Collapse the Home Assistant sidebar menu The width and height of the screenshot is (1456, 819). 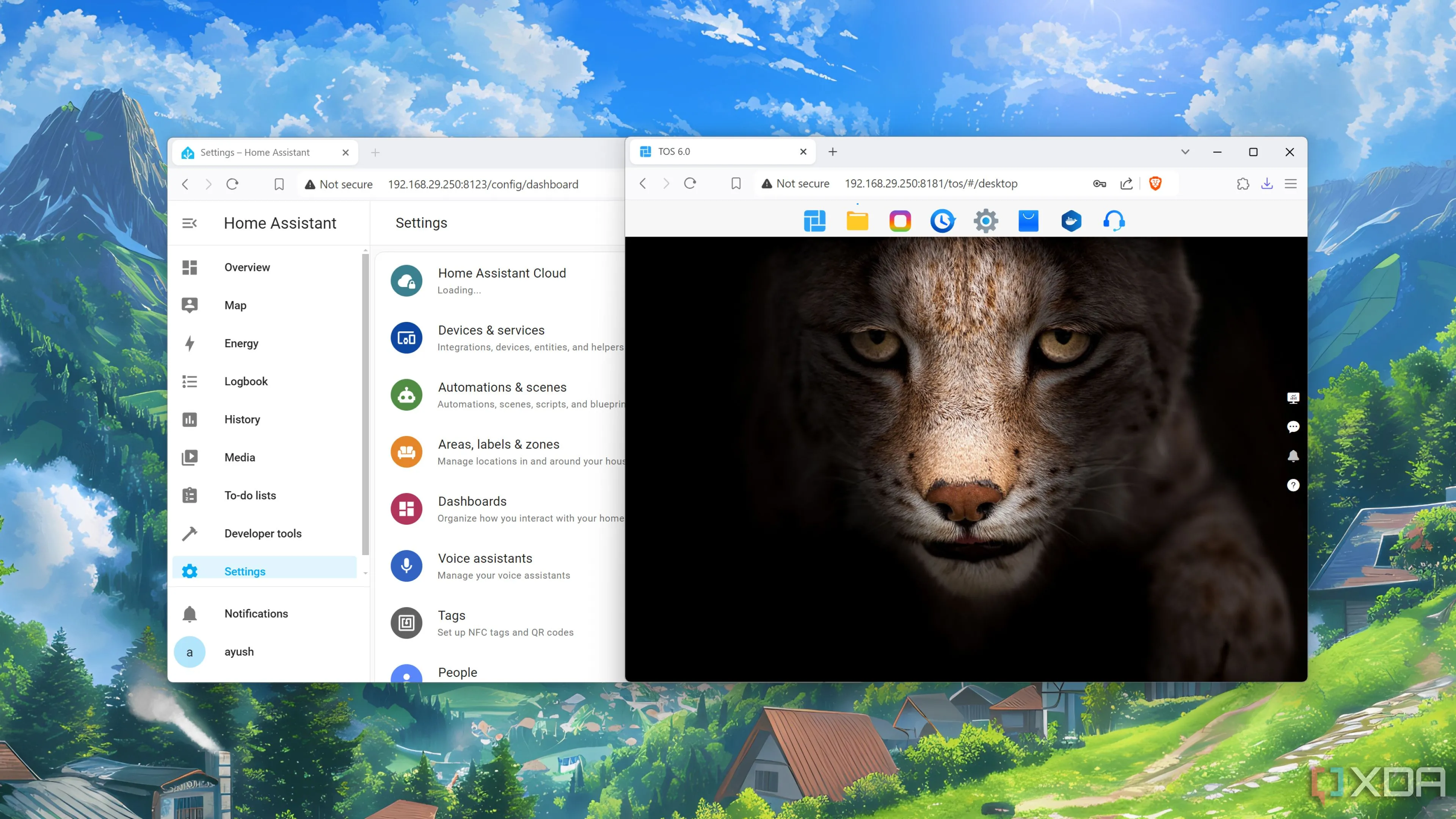(x=189, y=223)
